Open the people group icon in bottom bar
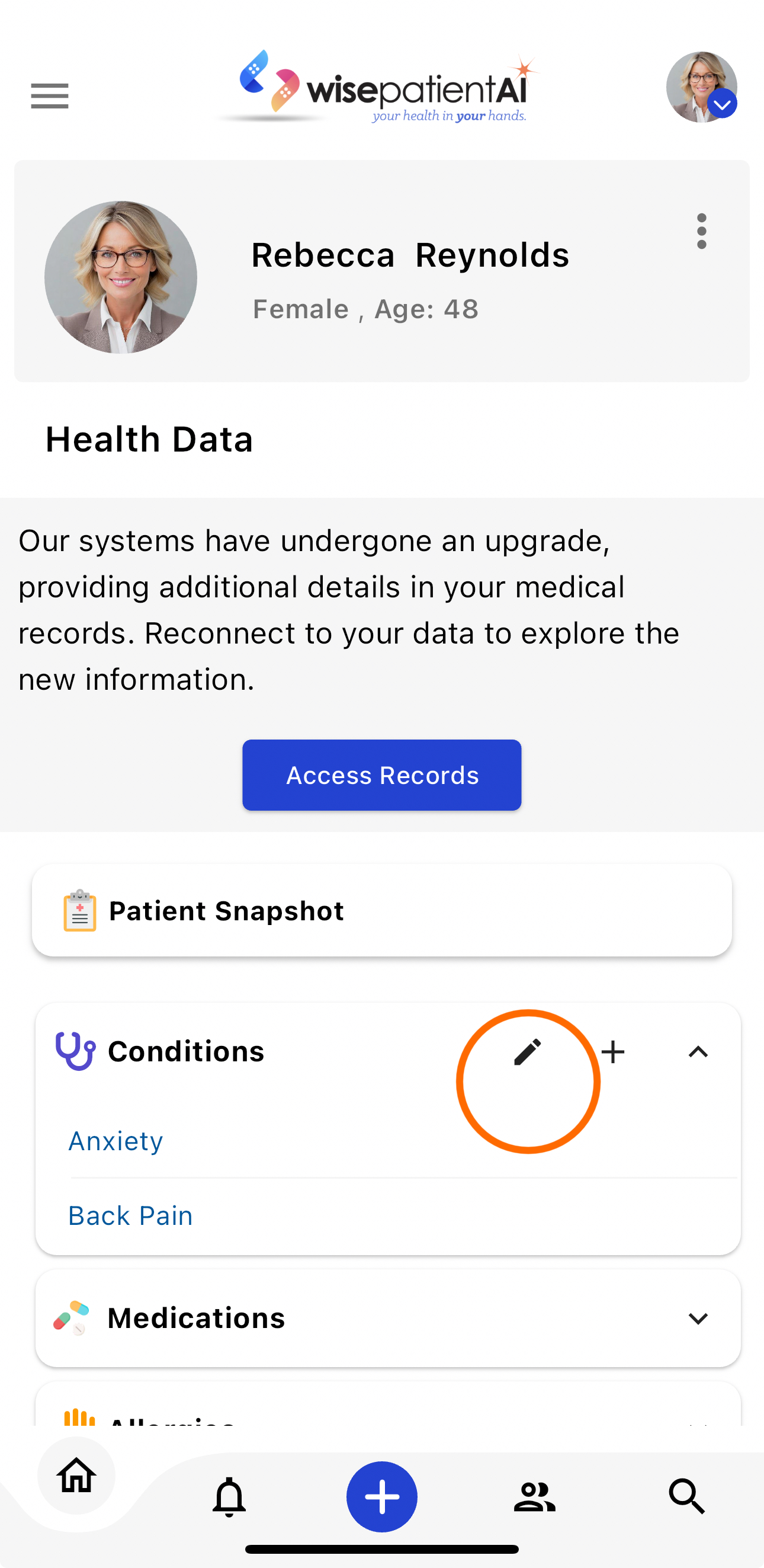Screen dimensions: 764x1568 tap(535, 1497)
